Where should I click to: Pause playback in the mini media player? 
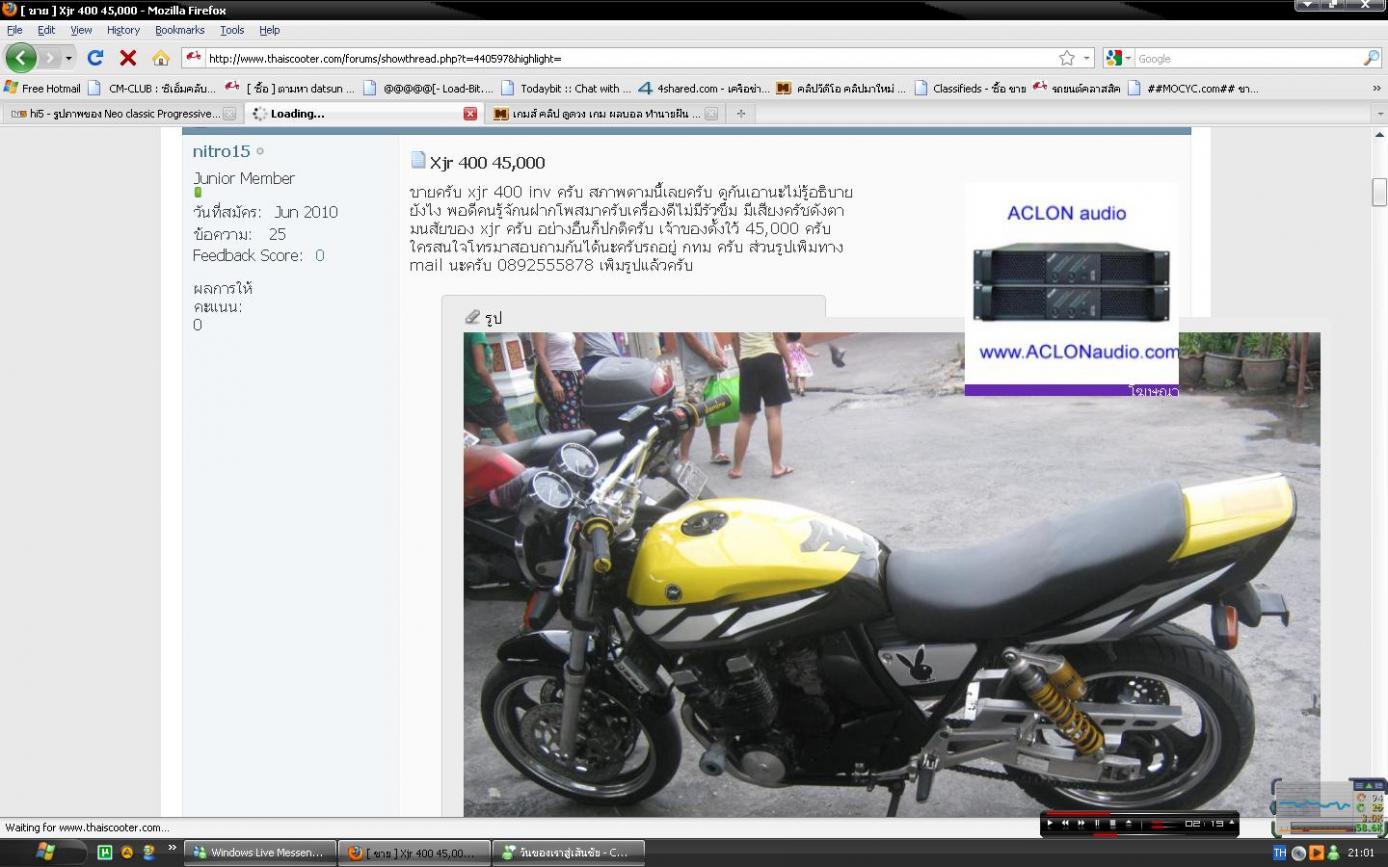point(1097,824)
